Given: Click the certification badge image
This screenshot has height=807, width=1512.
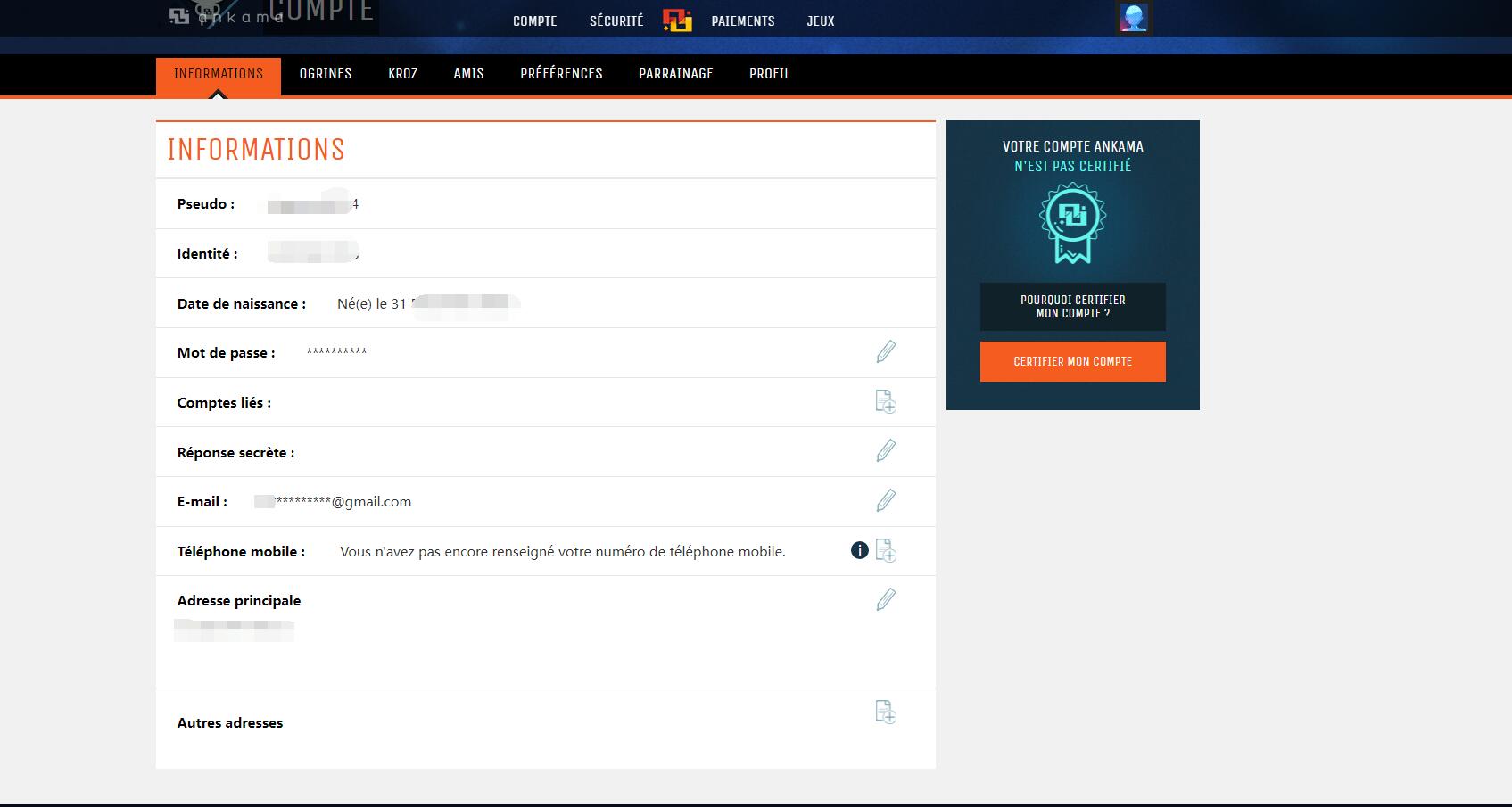Looking at the screenshot, I should pos(1073,223).
